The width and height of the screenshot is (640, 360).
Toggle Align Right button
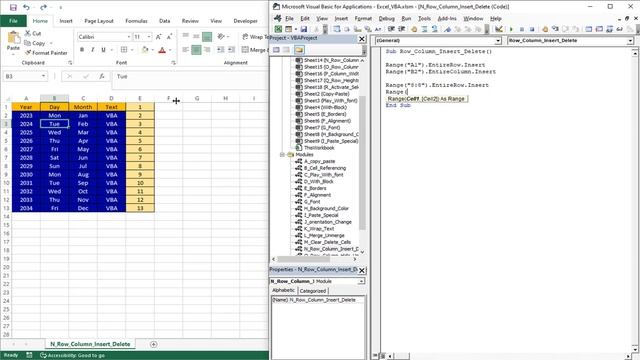207,50
